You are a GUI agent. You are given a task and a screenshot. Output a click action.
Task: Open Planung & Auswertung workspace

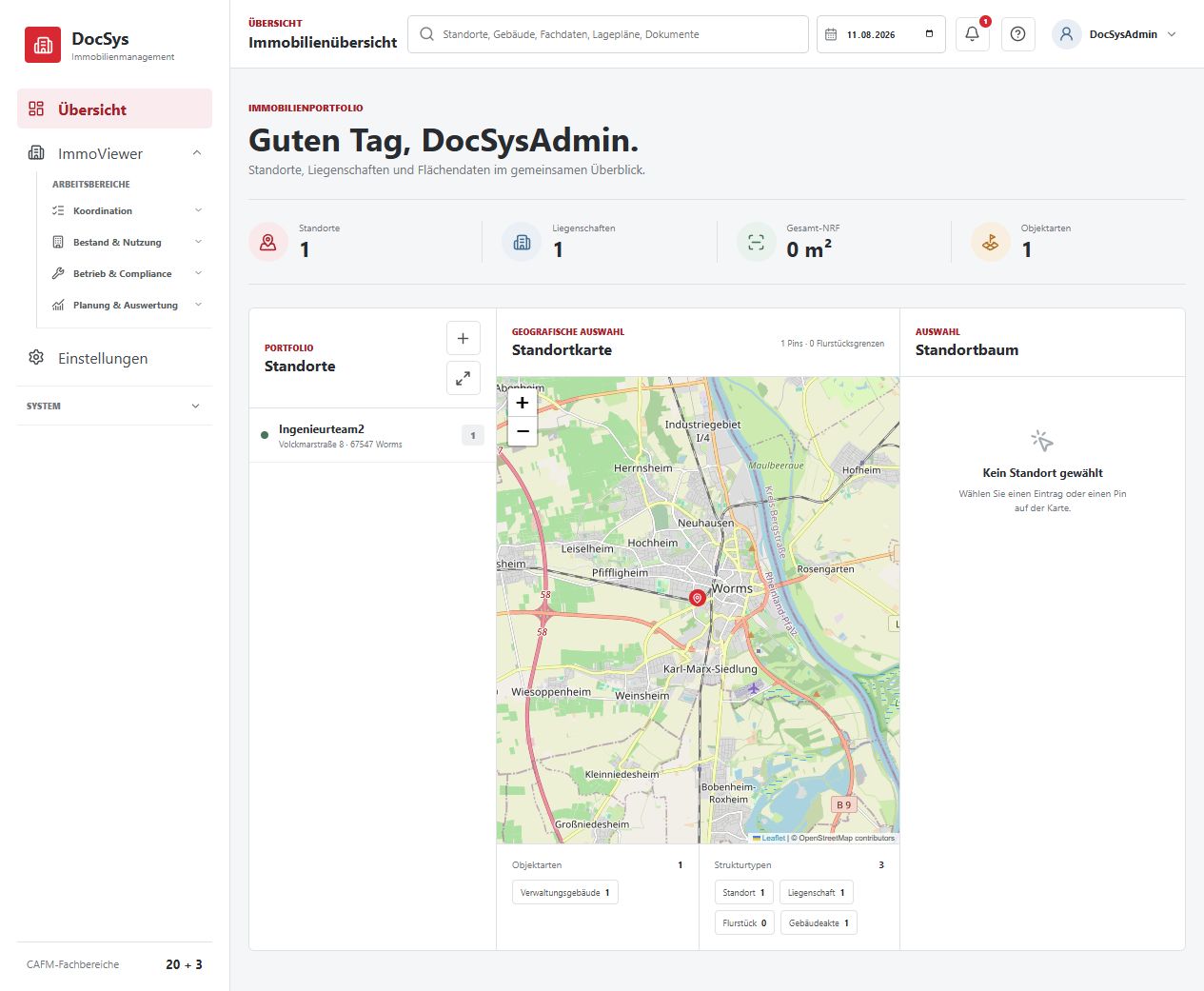click(x=128, y=305)
